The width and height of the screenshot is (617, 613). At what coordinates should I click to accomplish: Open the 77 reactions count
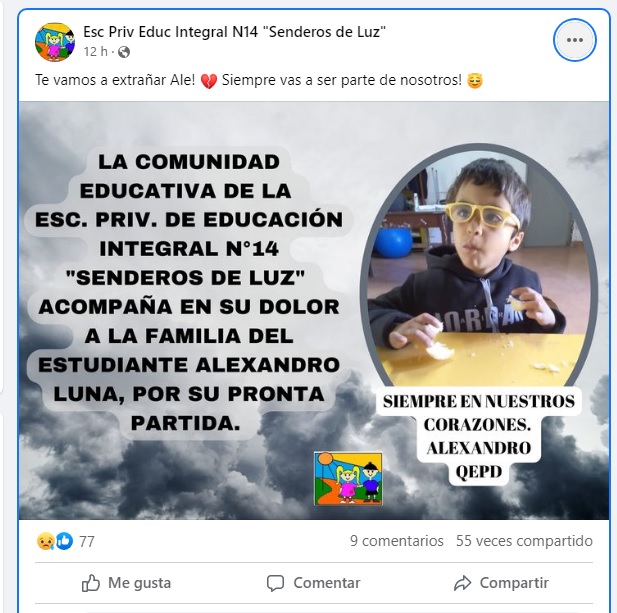click(87, 541)
